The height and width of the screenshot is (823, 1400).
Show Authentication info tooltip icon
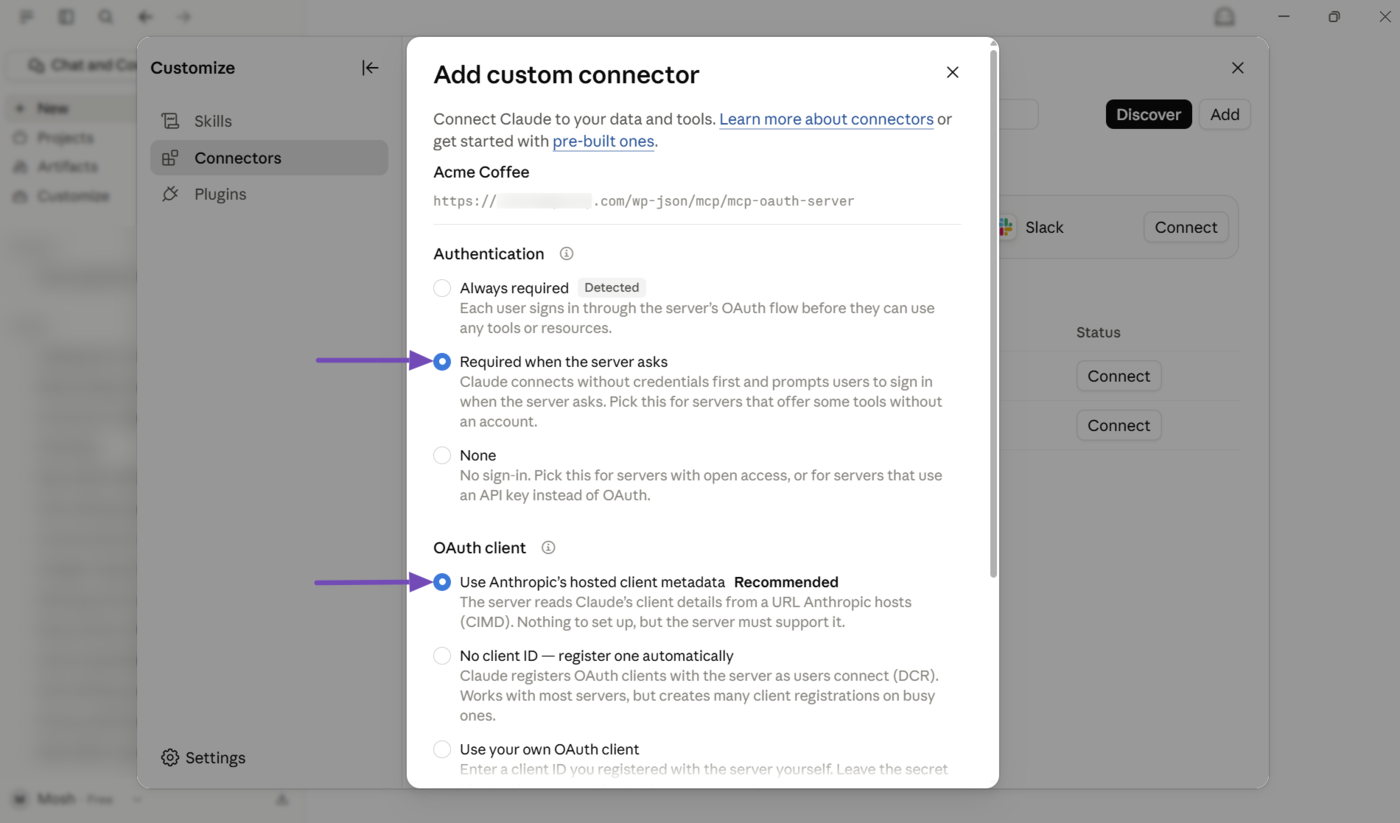(x=566, y=254)
